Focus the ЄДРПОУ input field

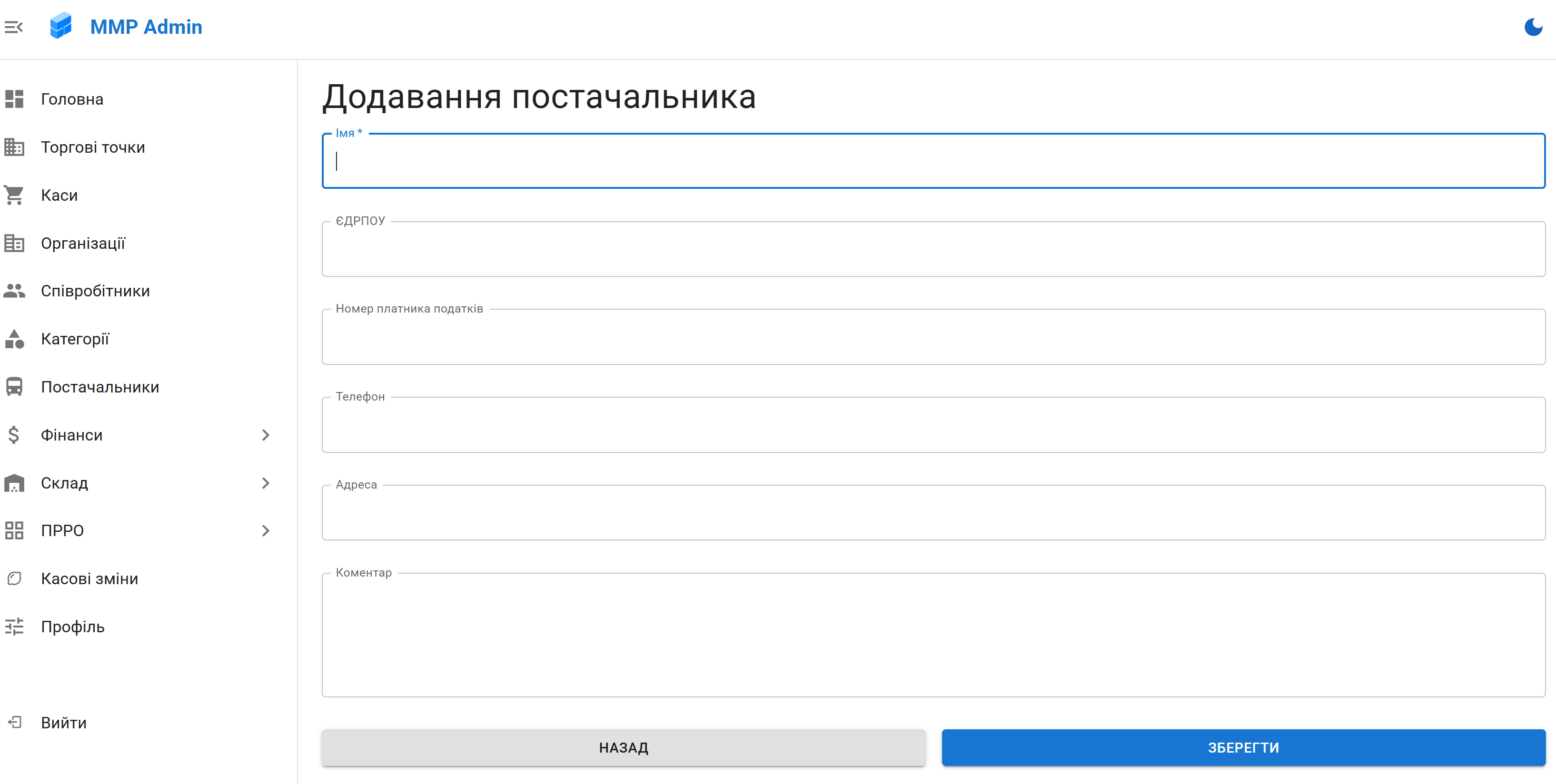click(x=933, y=250)
